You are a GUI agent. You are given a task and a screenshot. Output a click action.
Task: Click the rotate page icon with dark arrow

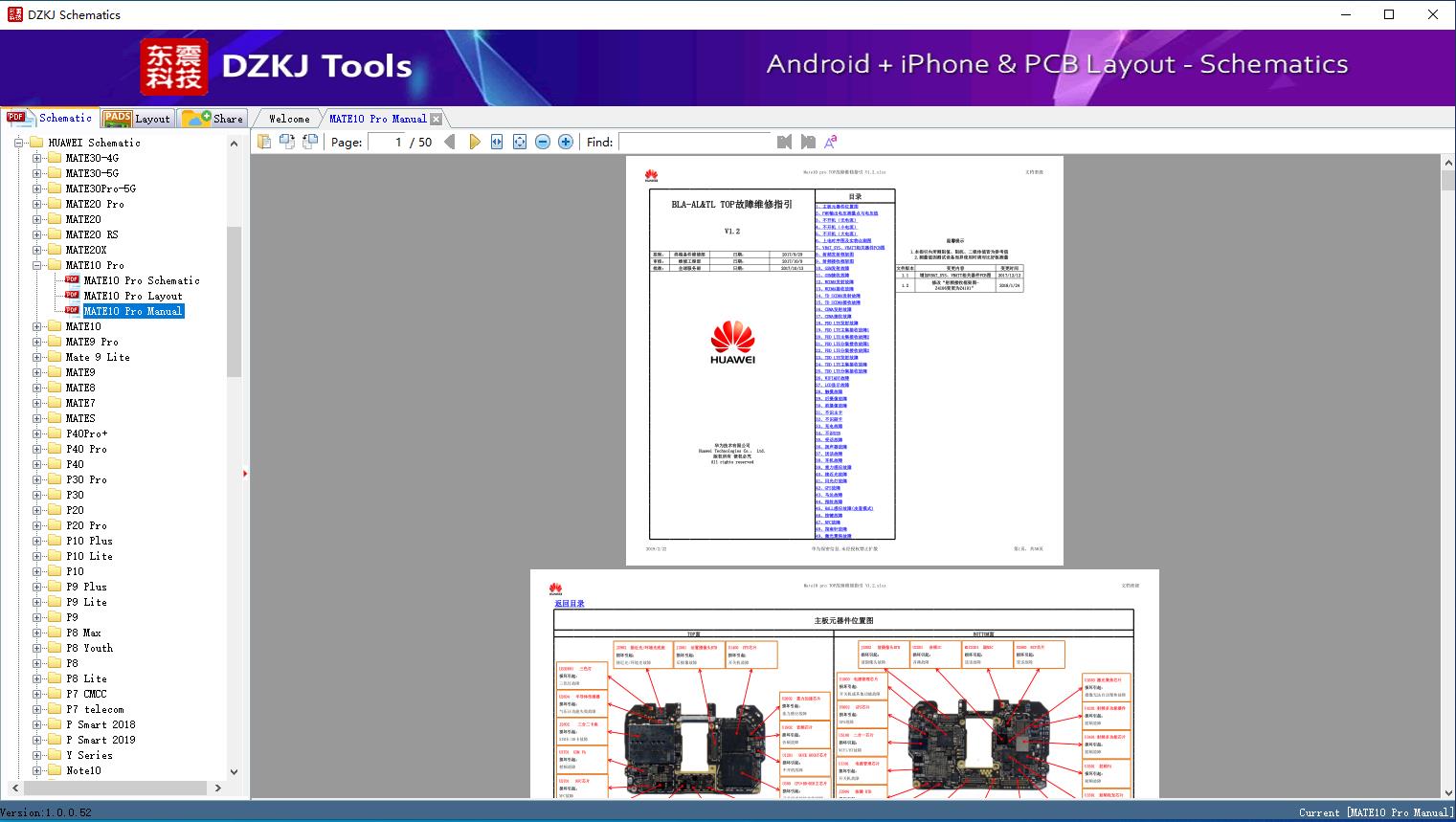(287, 142)
